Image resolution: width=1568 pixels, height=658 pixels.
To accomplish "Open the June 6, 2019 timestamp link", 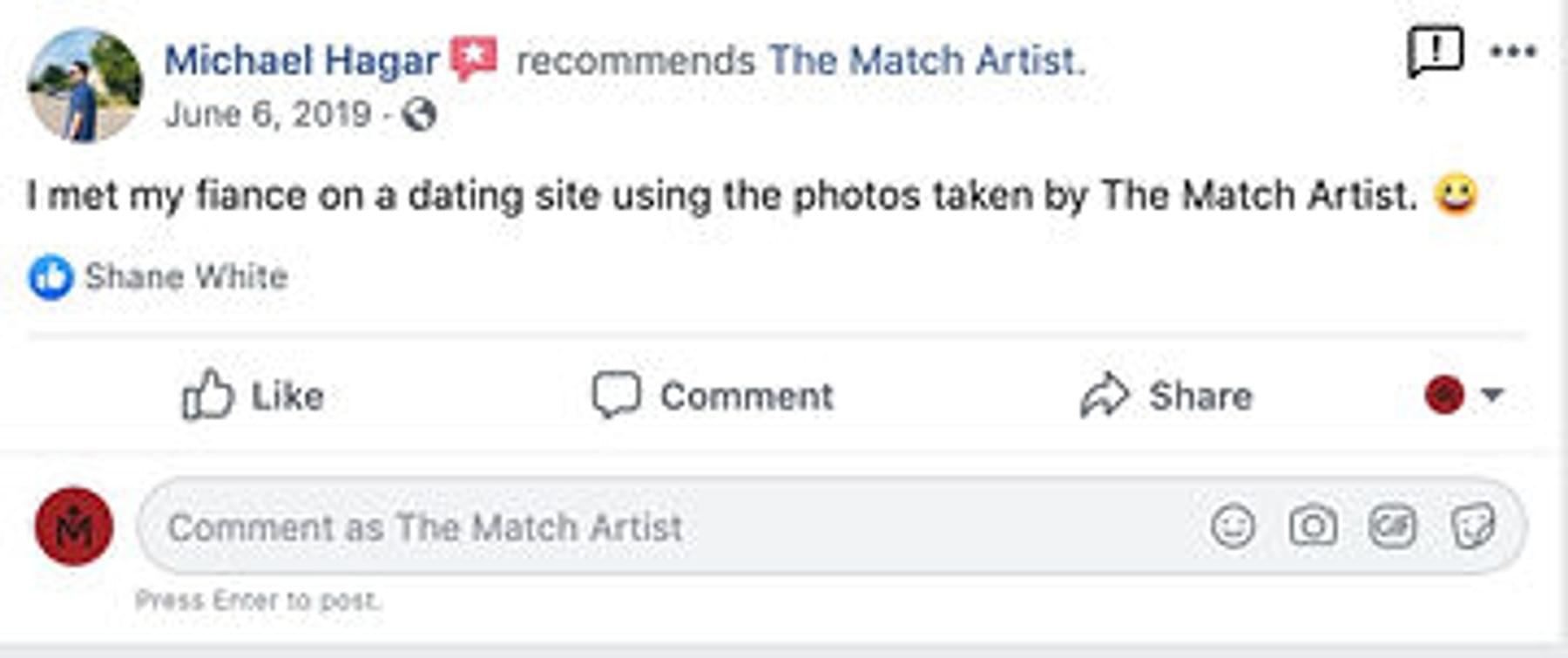I will click(x=267, y=114).
